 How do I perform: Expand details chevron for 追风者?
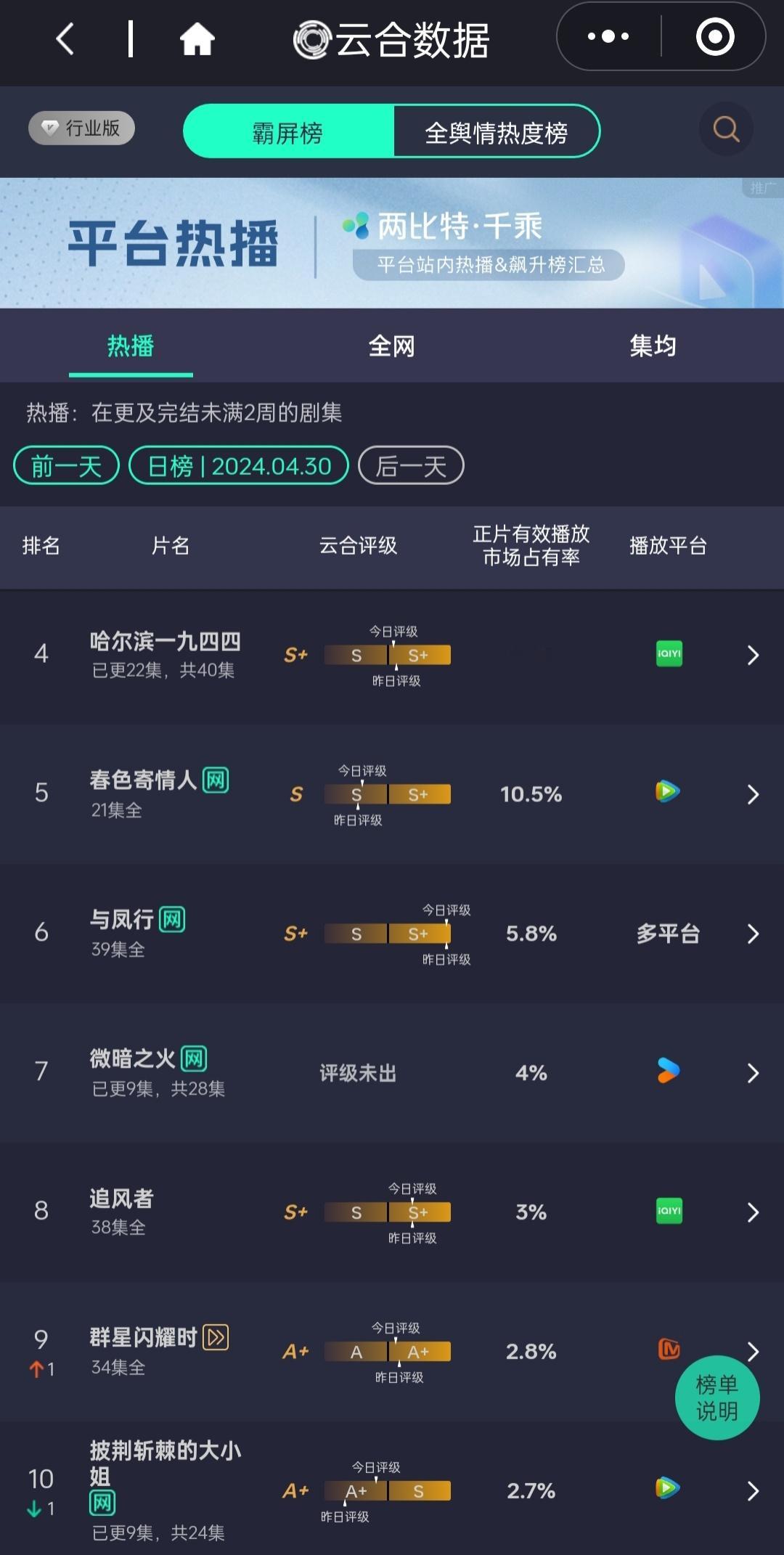(753, 1212)
